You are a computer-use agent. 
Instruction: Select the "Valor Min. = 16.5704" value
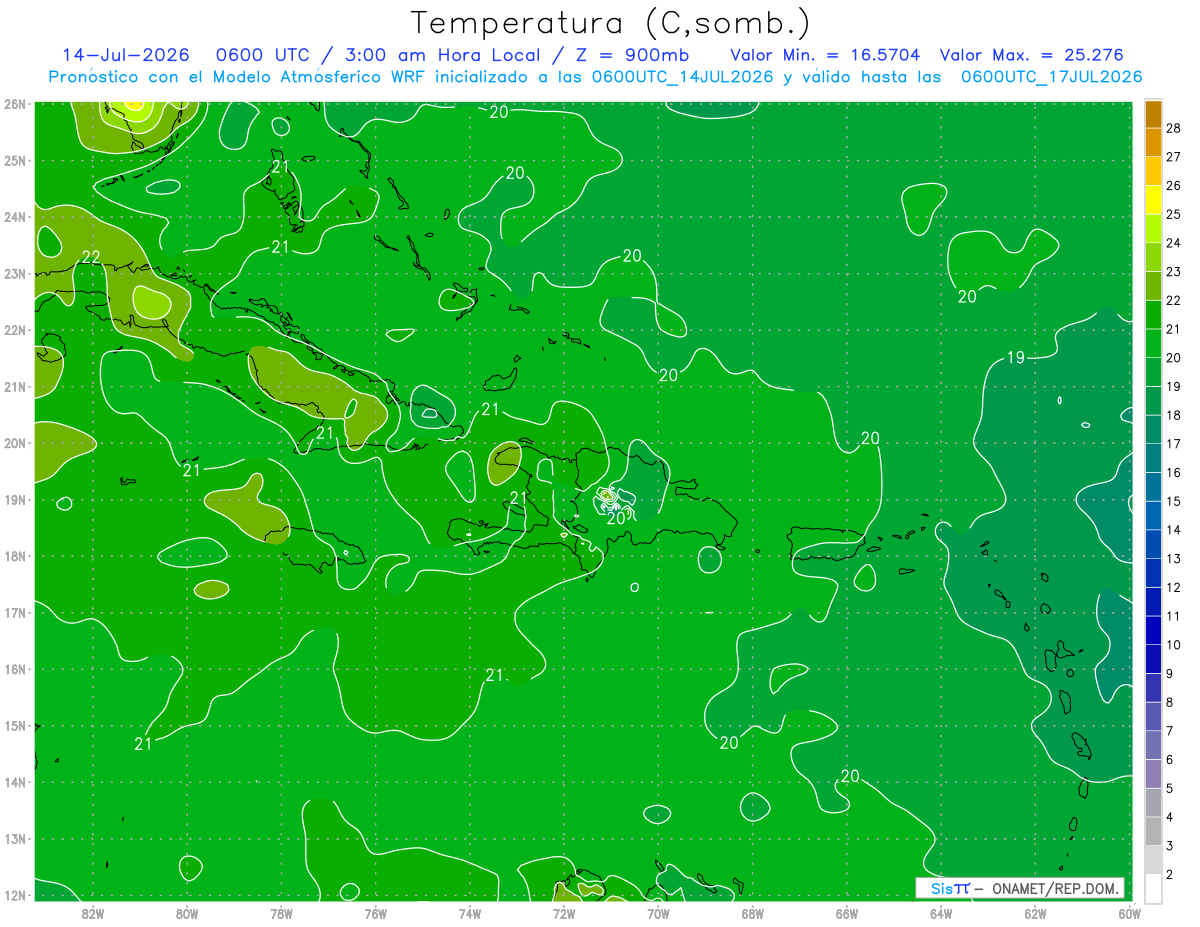coord(825,55)
